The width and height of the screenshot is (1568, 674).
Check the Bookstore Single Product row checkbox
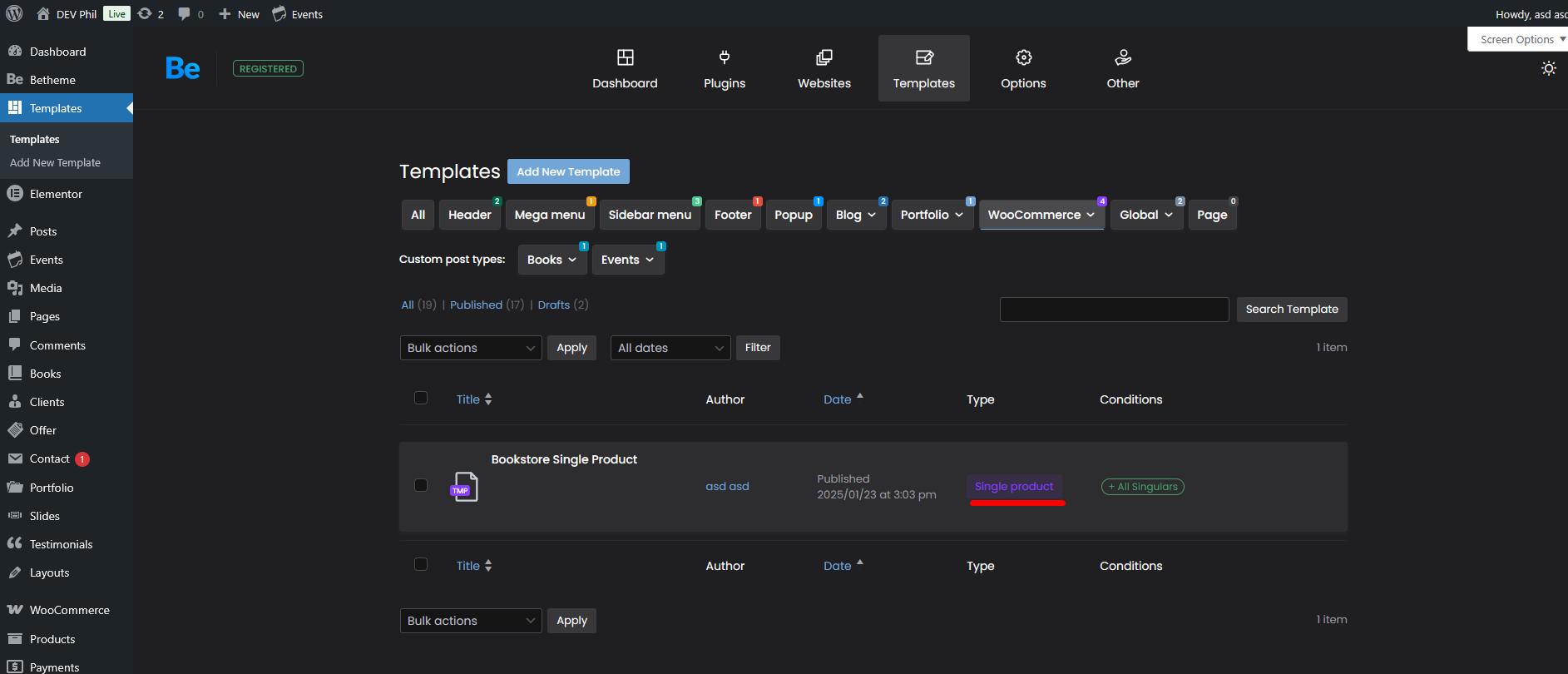point(421,485)
